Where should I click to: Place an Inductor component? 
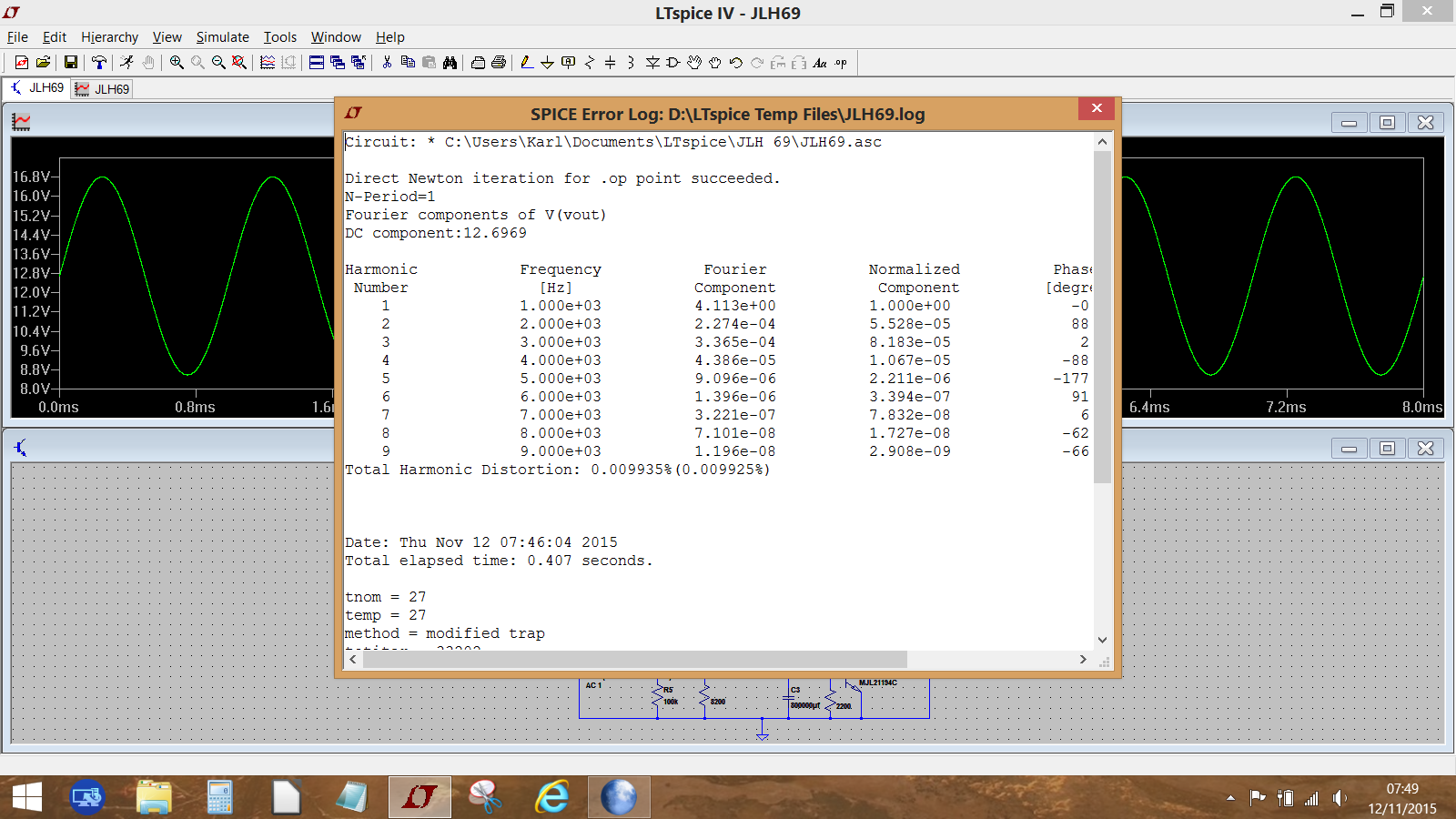click(x=631, y=63)
